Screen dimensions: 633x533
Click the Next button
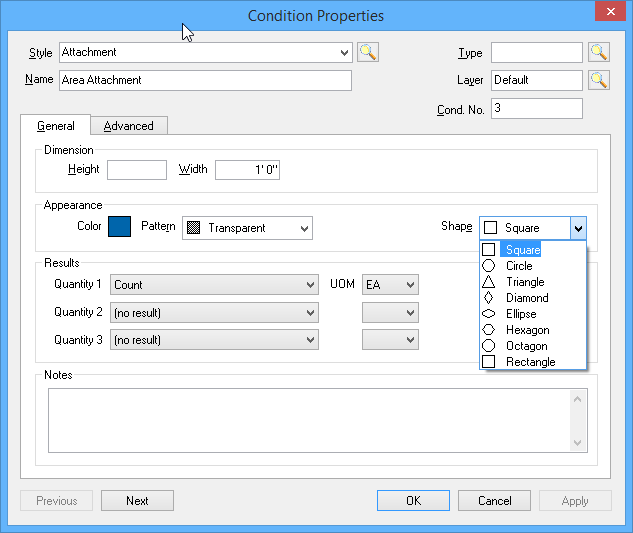[137, 501]
